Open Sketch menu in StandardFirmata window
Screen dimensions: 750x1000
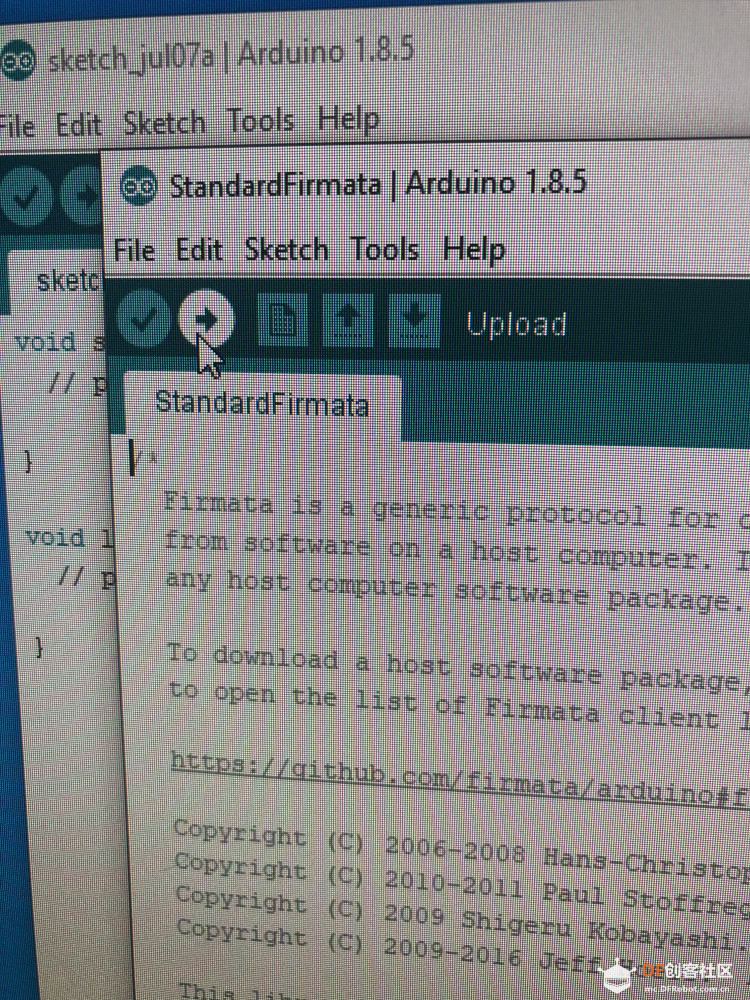[287, 249]
